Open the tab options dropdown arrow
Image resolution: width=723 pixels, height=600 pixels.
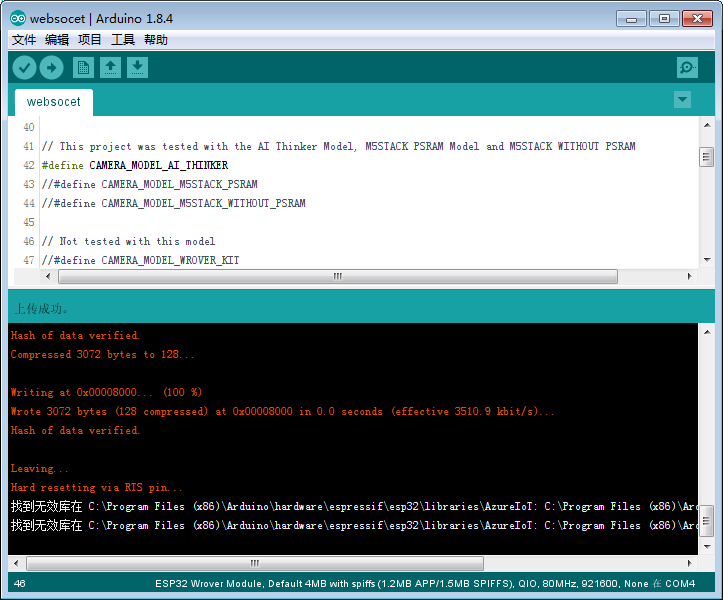(682, 99)
